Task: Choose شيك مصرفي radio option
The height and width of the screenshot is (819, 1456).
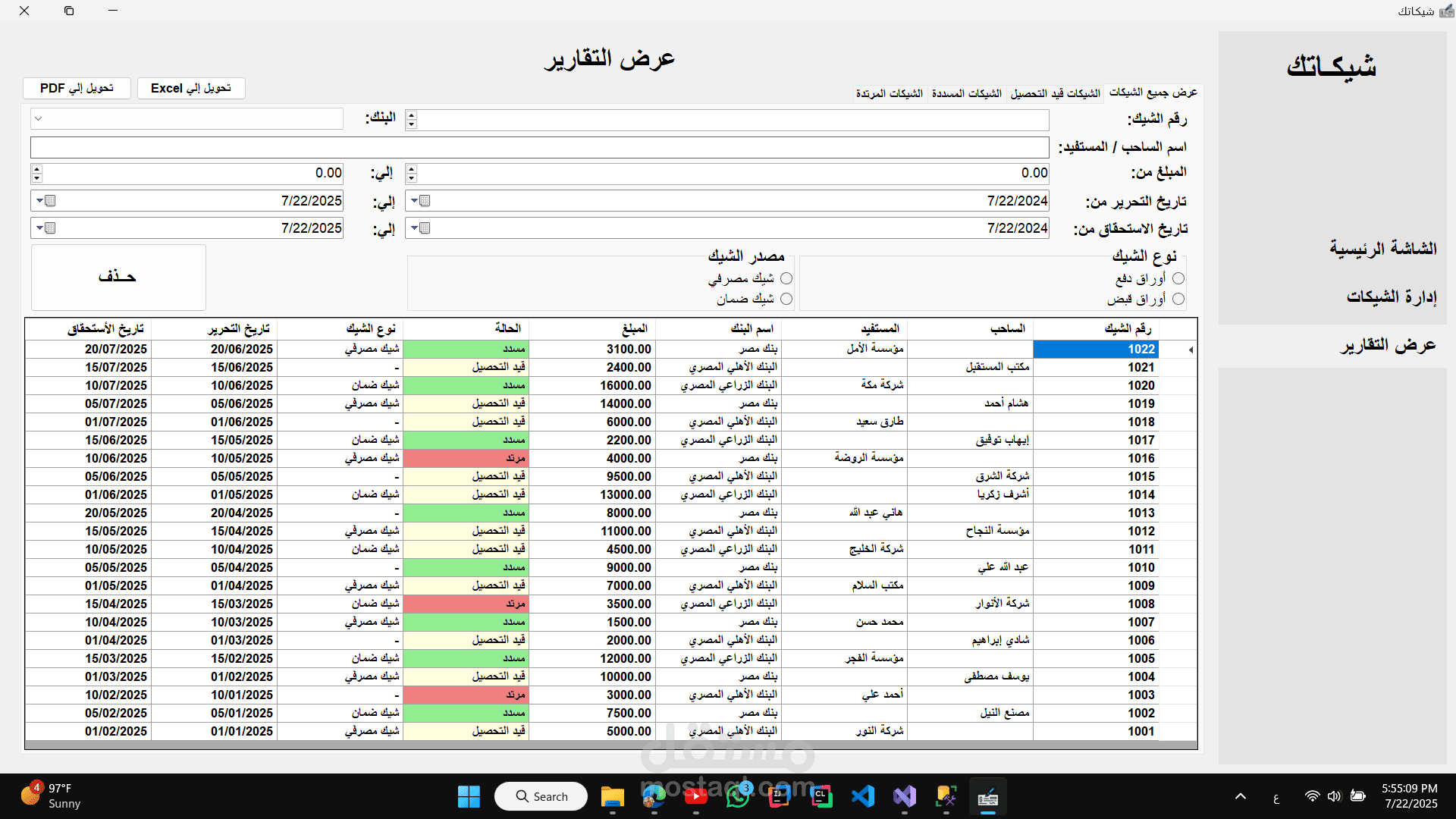Action: click(786, 279)
